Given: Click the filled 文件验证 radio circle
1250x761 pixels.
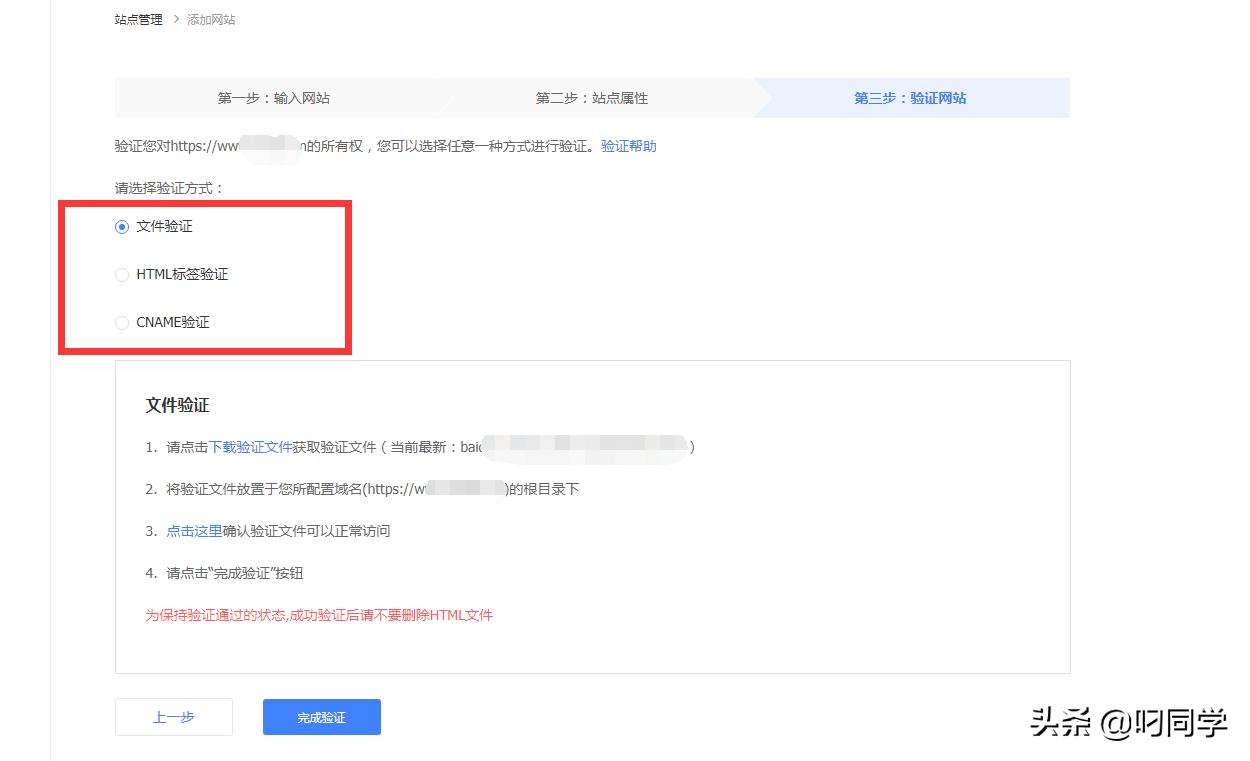Looking at the screenshot, I should [x=121, y=226].
